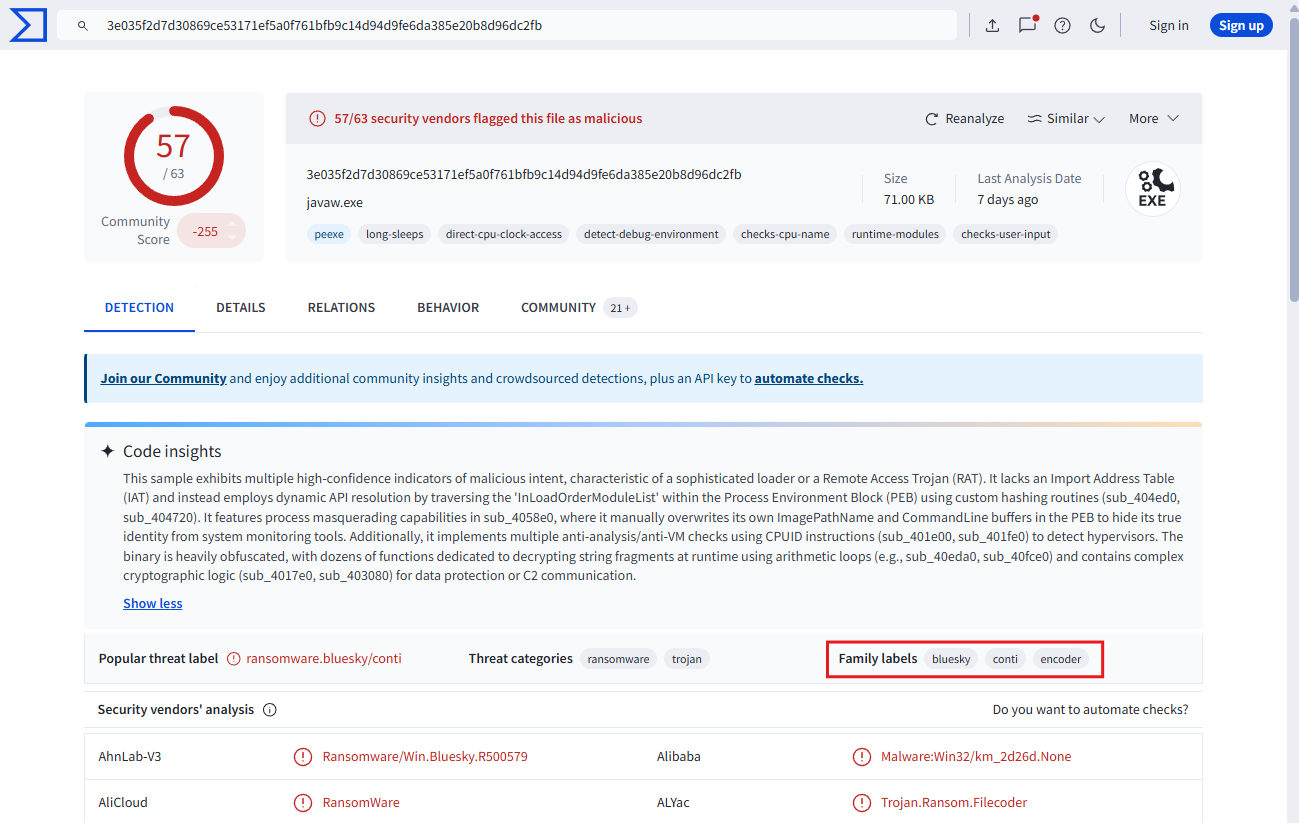Screen dimensions: 1299x823
Task: Follow the Join our Community link
Action: click(163, 379)
